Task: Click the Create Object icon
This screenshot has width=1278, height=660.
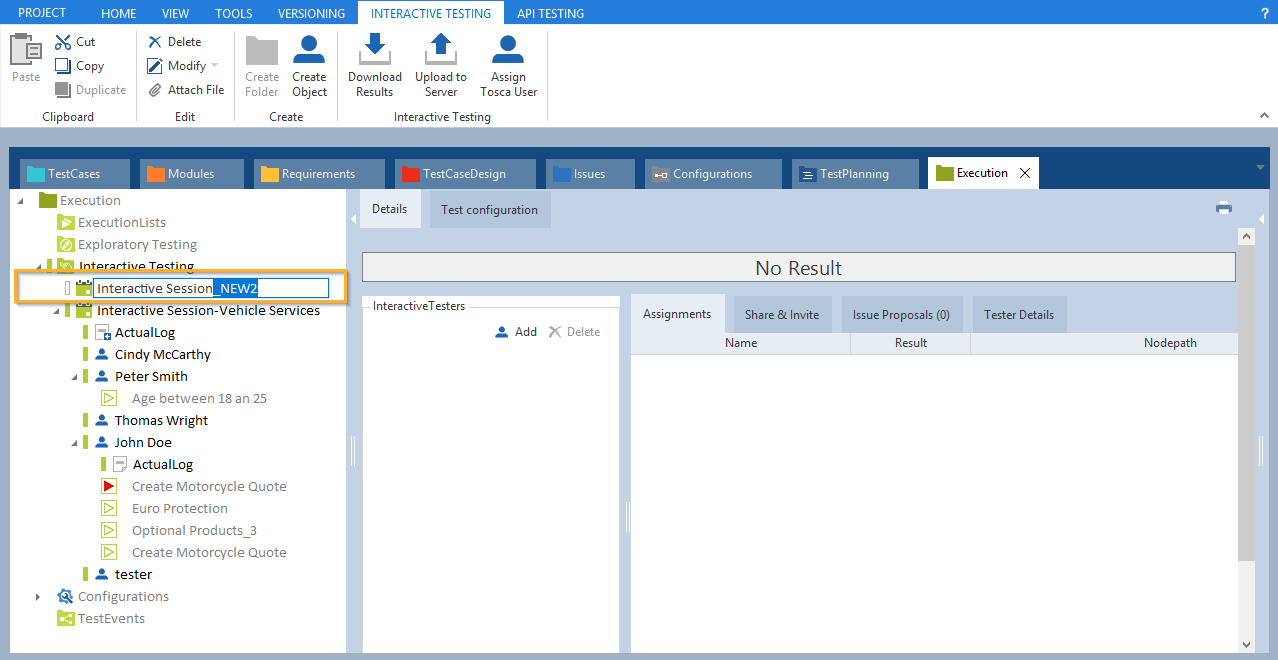Action: click(309, 51)
